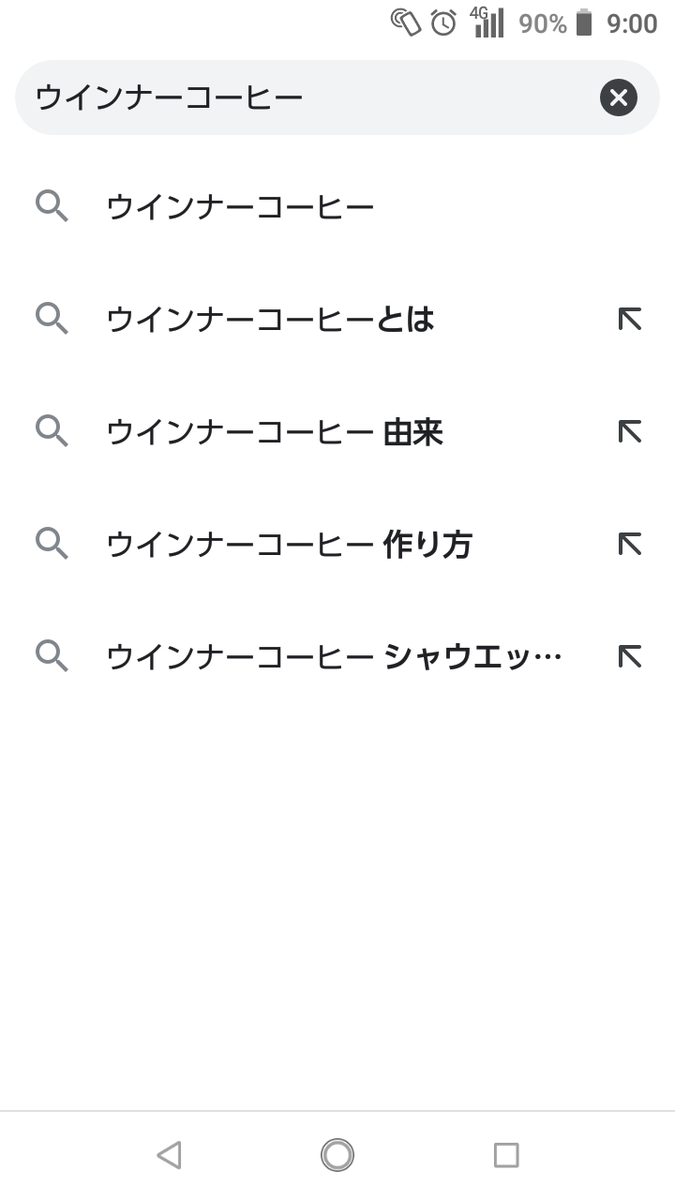Clear the search field with X button

pos(618,97)
